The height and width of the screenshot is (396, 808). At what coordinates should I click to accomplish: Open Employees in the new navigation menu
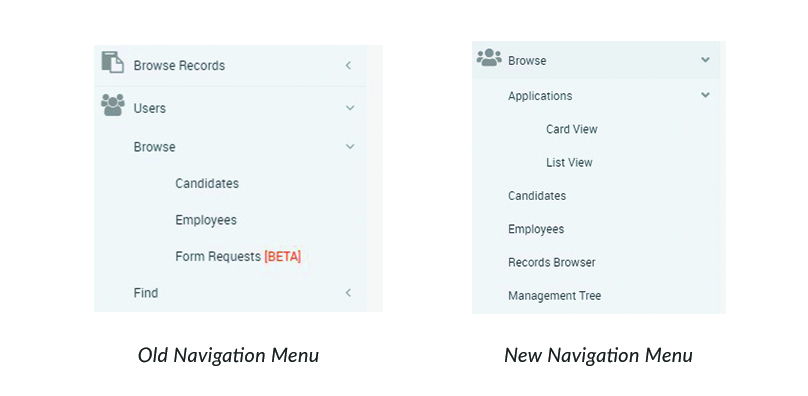coord(536,229)
